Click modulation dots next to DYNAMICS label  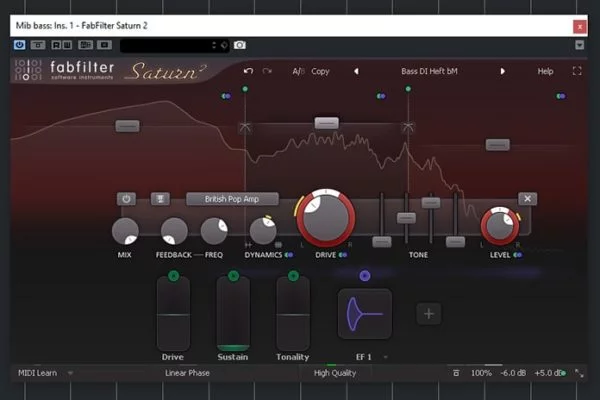(x=289, y=255)
